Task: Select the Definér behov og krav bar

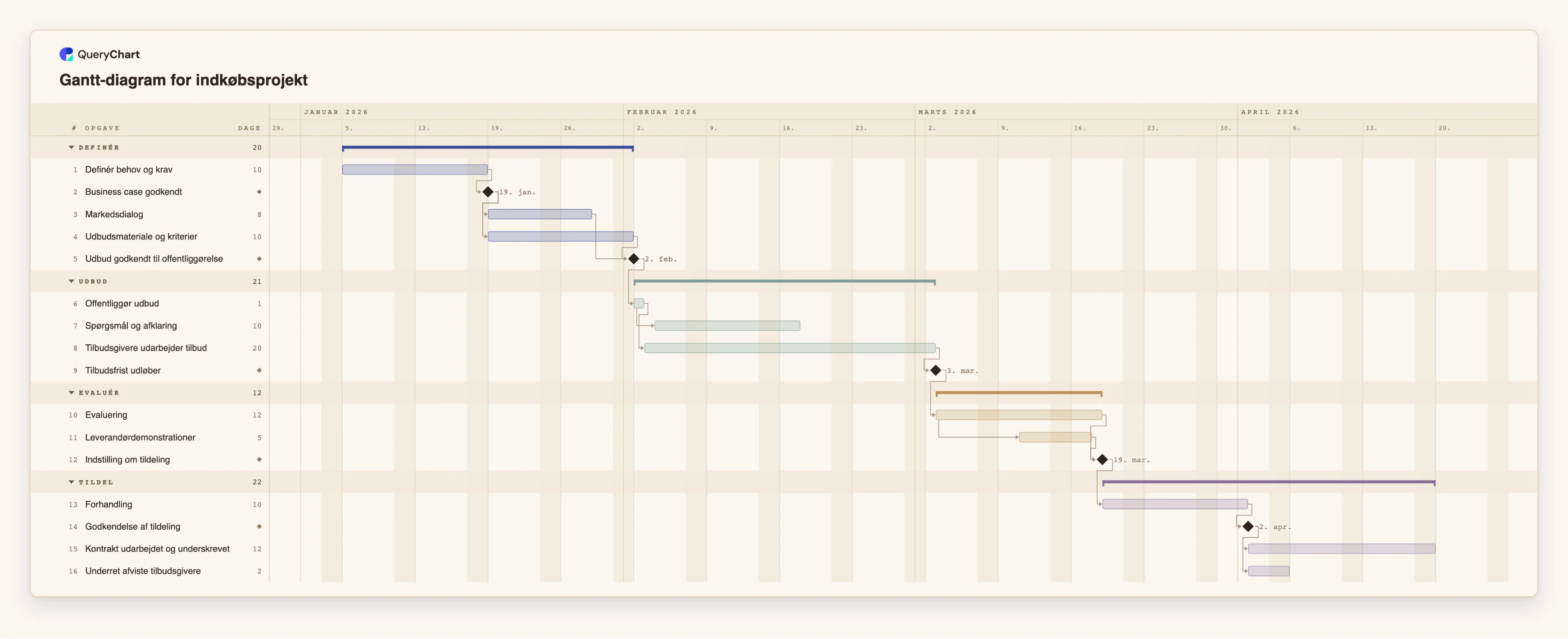Action: (x=415, y=170)
